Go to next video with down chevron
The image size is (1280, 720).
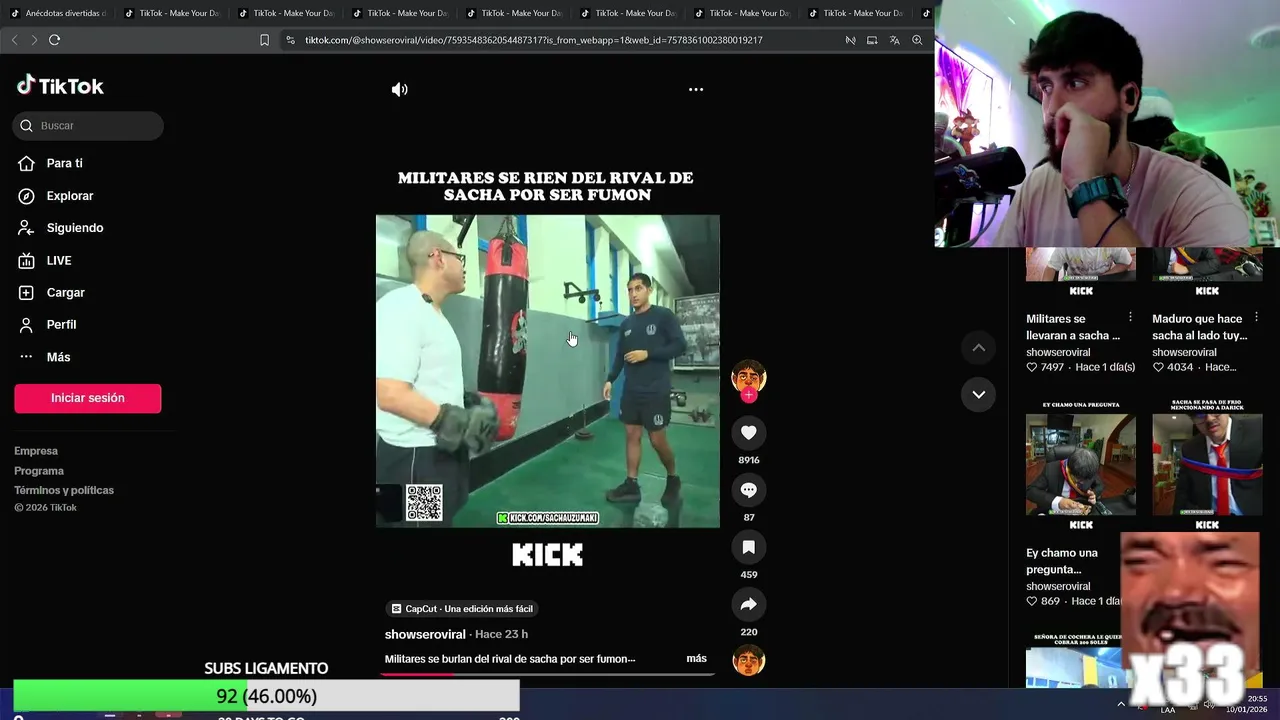tap(979, 394)
